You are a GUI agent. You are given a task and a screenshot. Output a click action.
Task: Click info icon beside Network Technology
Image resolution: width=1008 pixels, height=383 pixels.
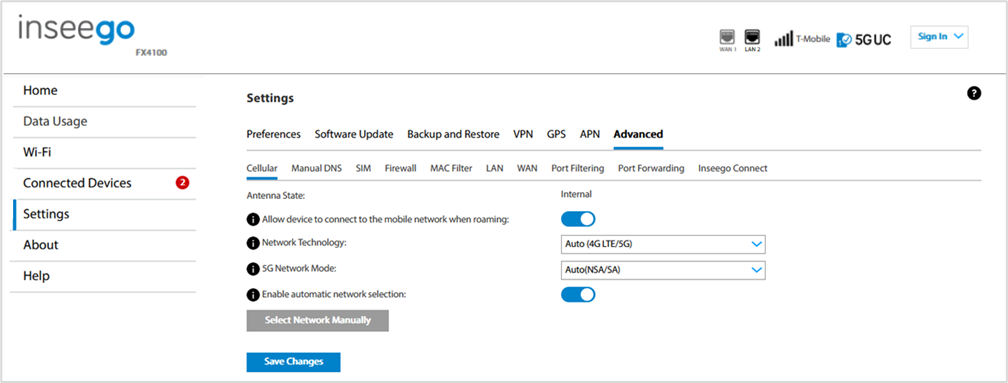click(253, 244)
